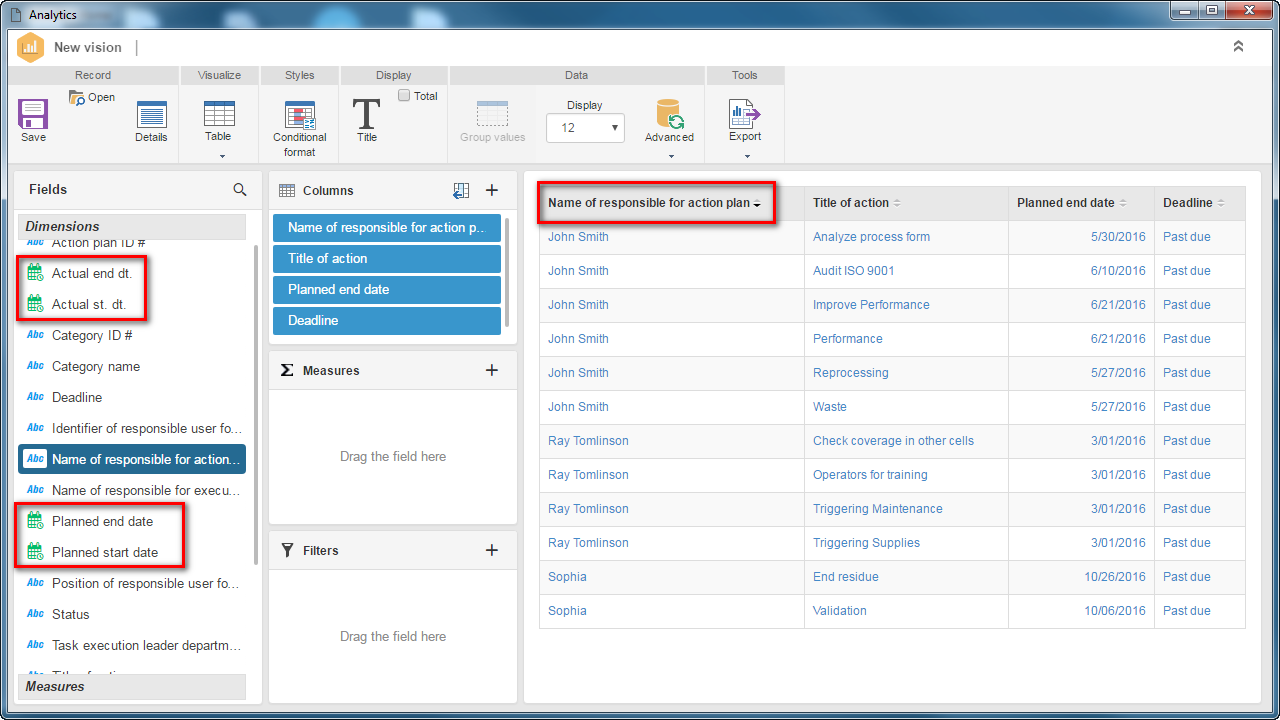Search fields with the magnifier icon
The height and width of the screenshot is (720, 1280).
pyautogui.click(x=240, y=189)
